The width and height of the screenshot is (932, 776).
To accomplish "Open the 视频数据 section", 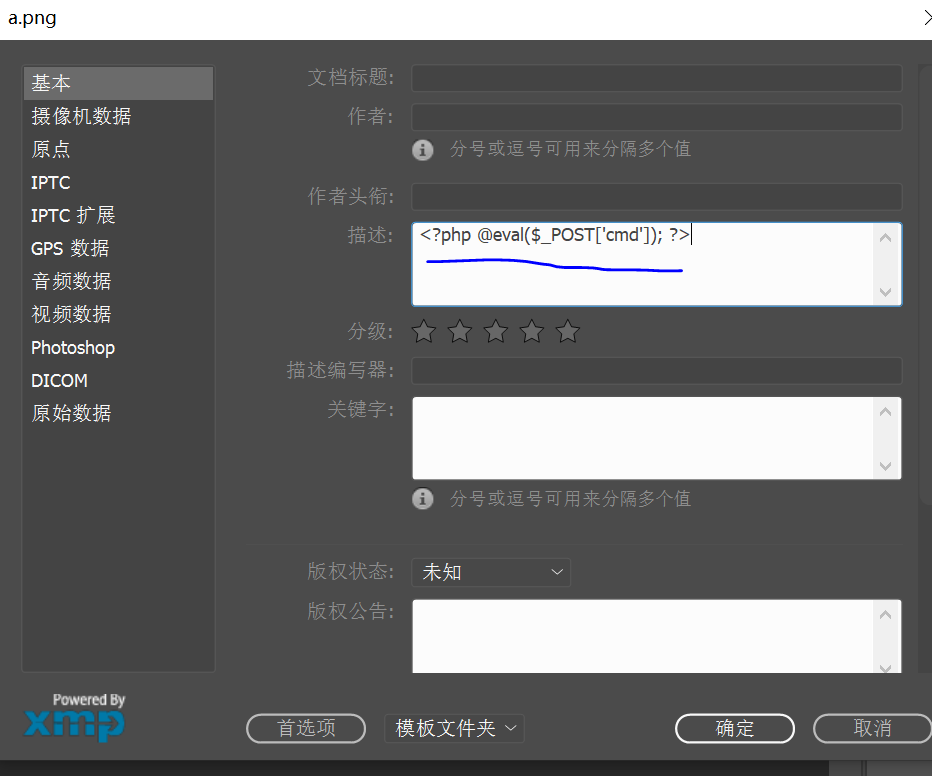I will coord(118,314).
